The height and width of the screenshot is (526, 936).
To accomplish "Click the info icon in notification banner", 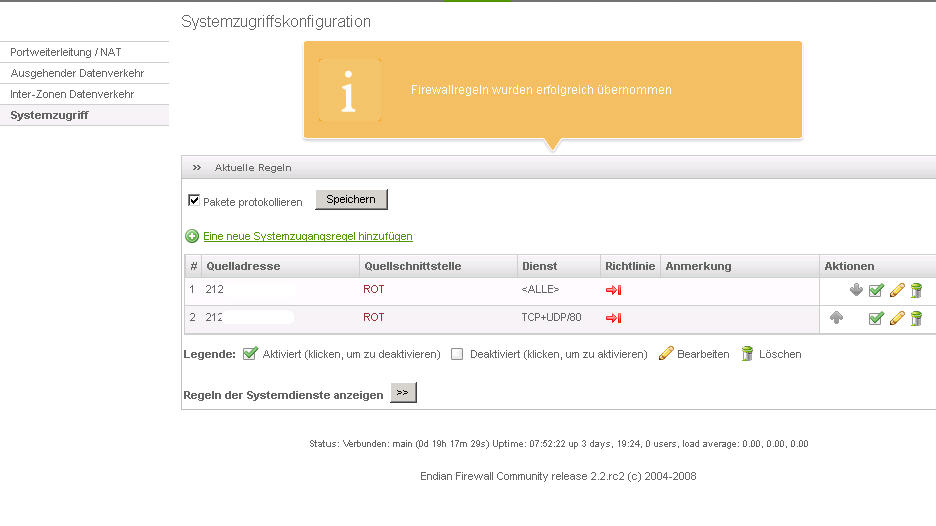I will coord(349,90).
